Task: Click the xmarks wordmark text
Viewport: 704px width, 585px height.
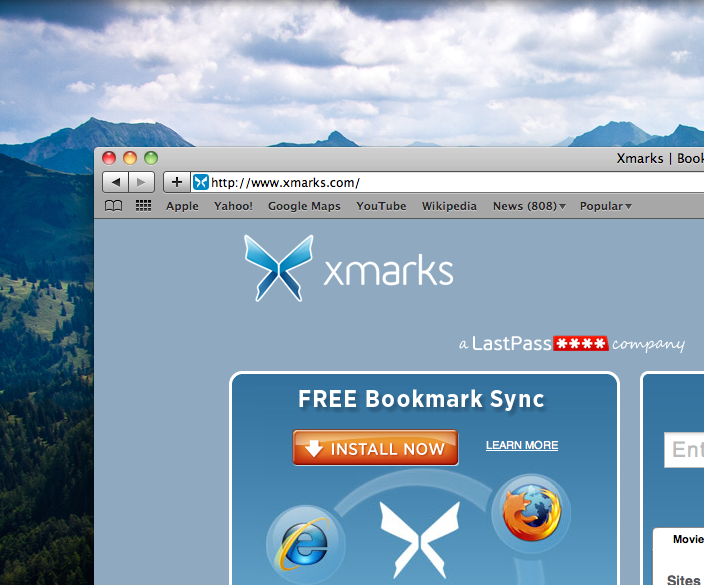Action: 388,270
